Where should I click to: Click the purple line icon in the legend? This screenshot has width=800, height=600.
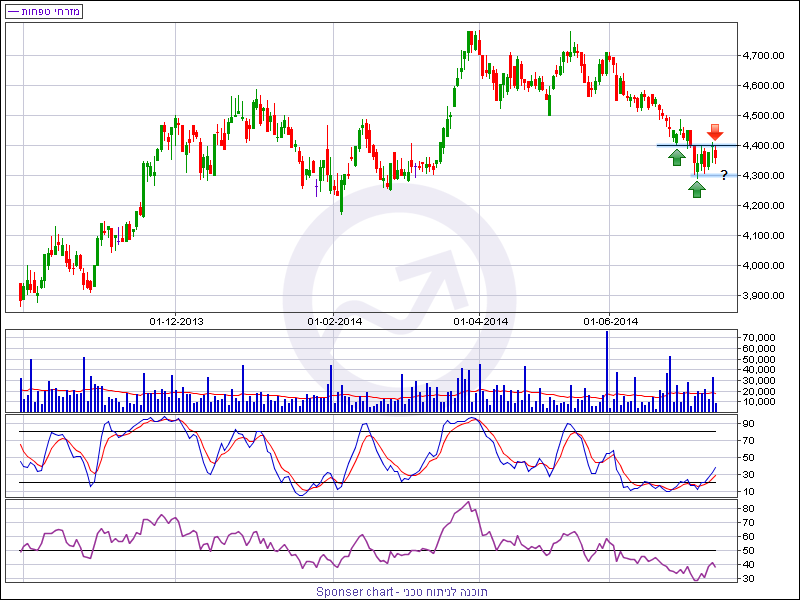tap(12, 11)
